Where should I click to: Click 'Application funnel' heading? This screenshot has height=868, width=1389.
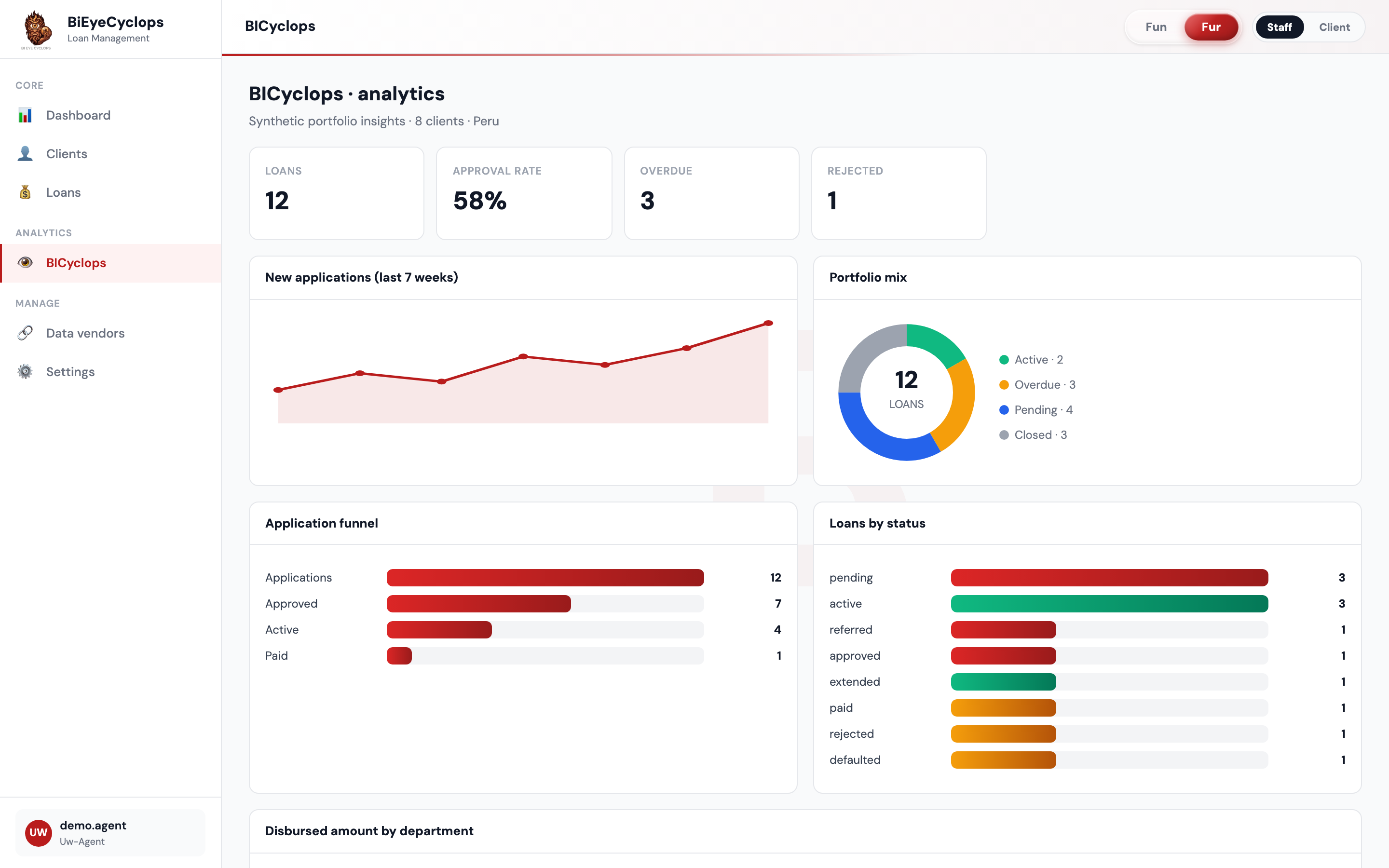coord(321,523)
